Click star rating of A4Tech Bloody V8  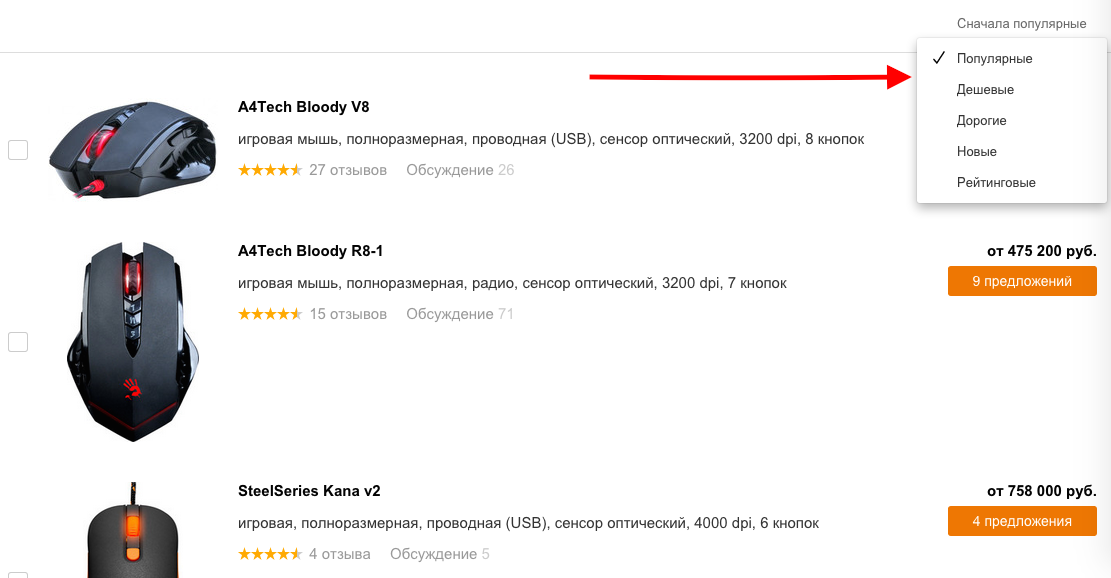click(x=270, y=170)
